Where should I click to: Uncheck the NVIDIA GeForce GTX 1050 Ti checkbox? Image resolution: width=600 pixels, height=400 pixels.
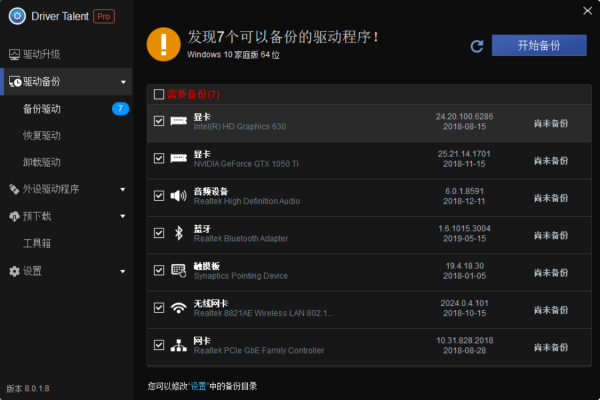click(x=159, y=158)
